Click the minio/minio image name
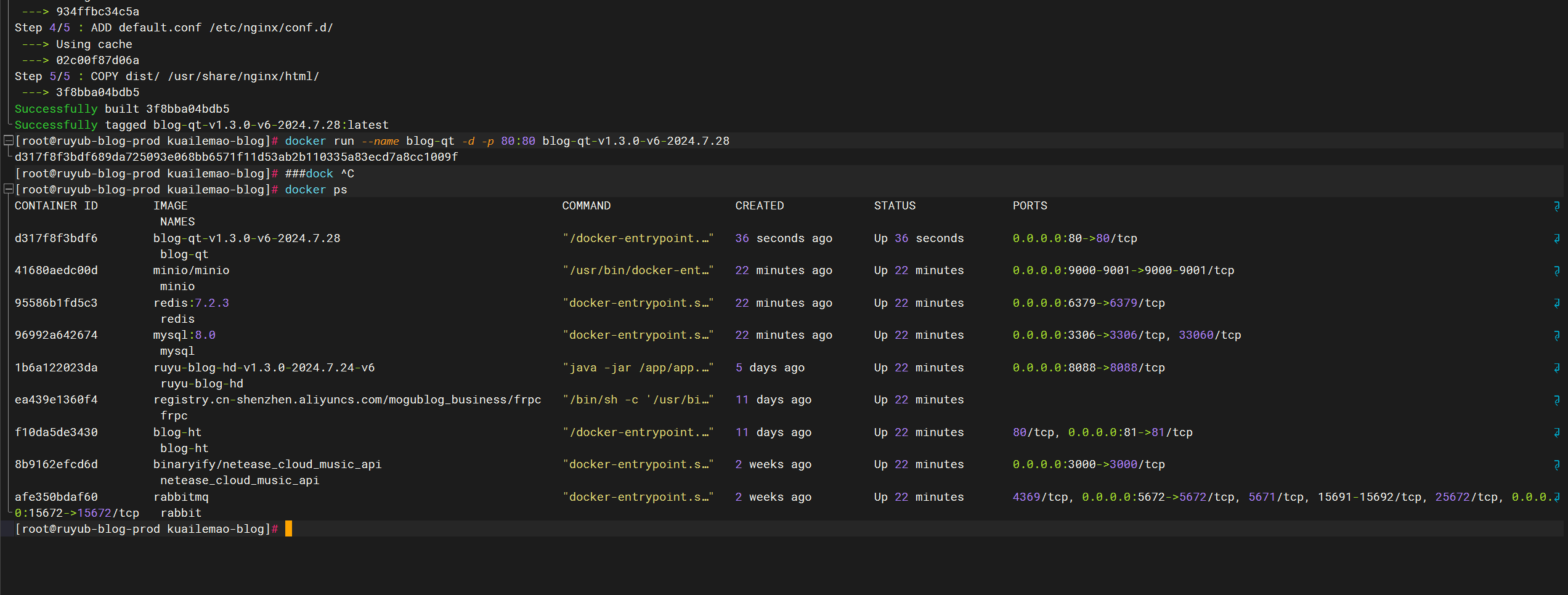The width and height of the screenshot is (1568, 595). click(192, 270)
